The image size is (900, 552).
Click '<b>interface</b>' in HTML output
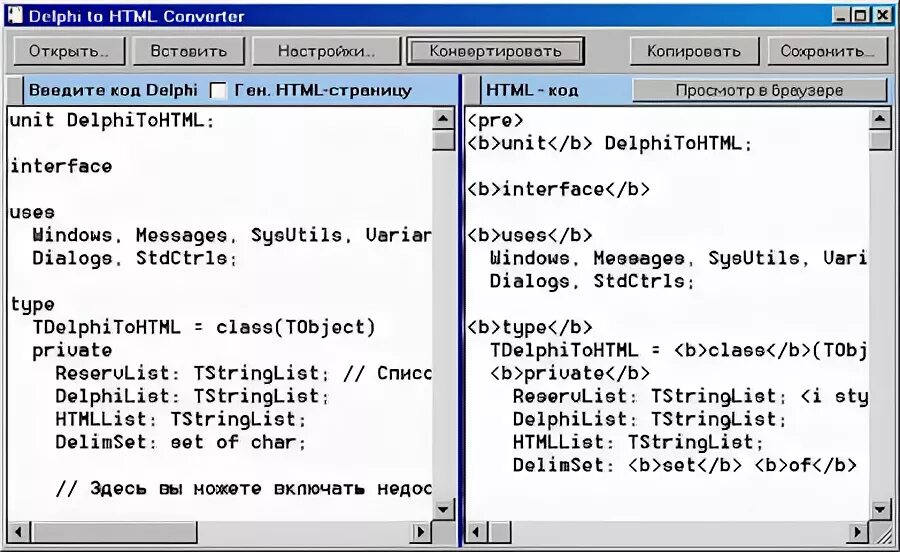click(x=558, y=189)
